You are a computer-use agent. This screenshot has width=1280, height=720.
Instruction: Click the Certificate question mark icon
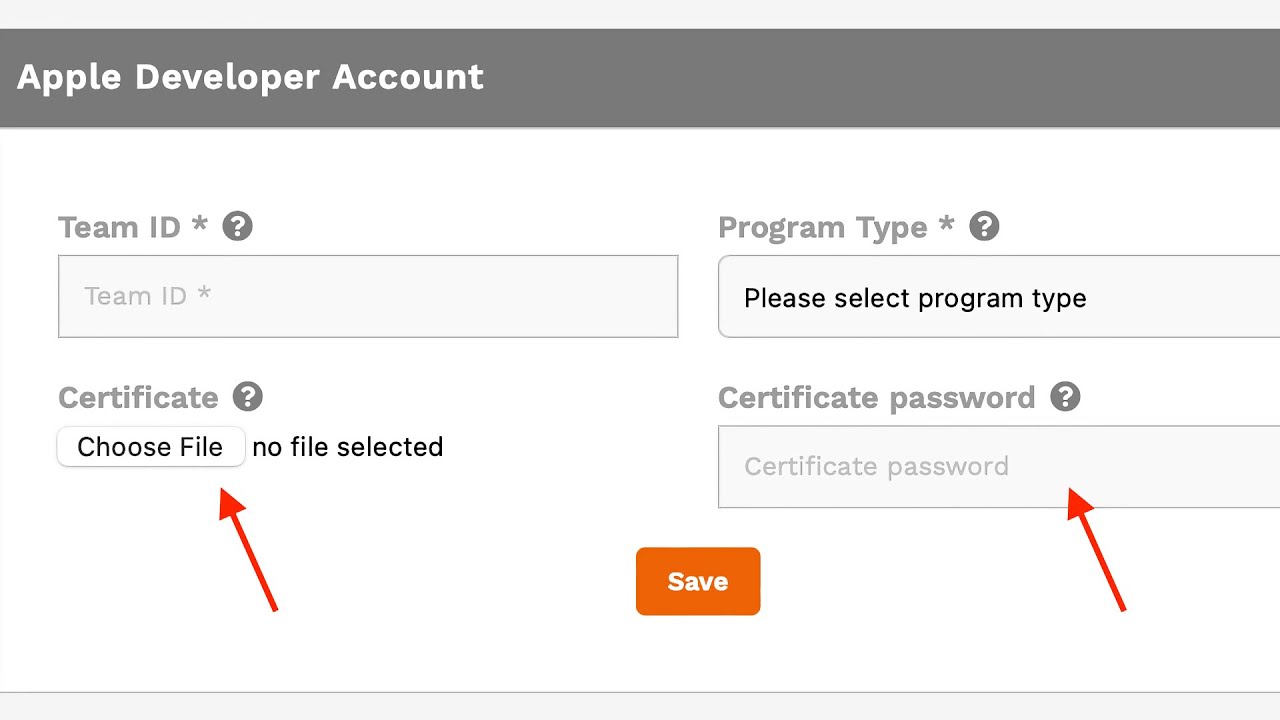(246, 397)
